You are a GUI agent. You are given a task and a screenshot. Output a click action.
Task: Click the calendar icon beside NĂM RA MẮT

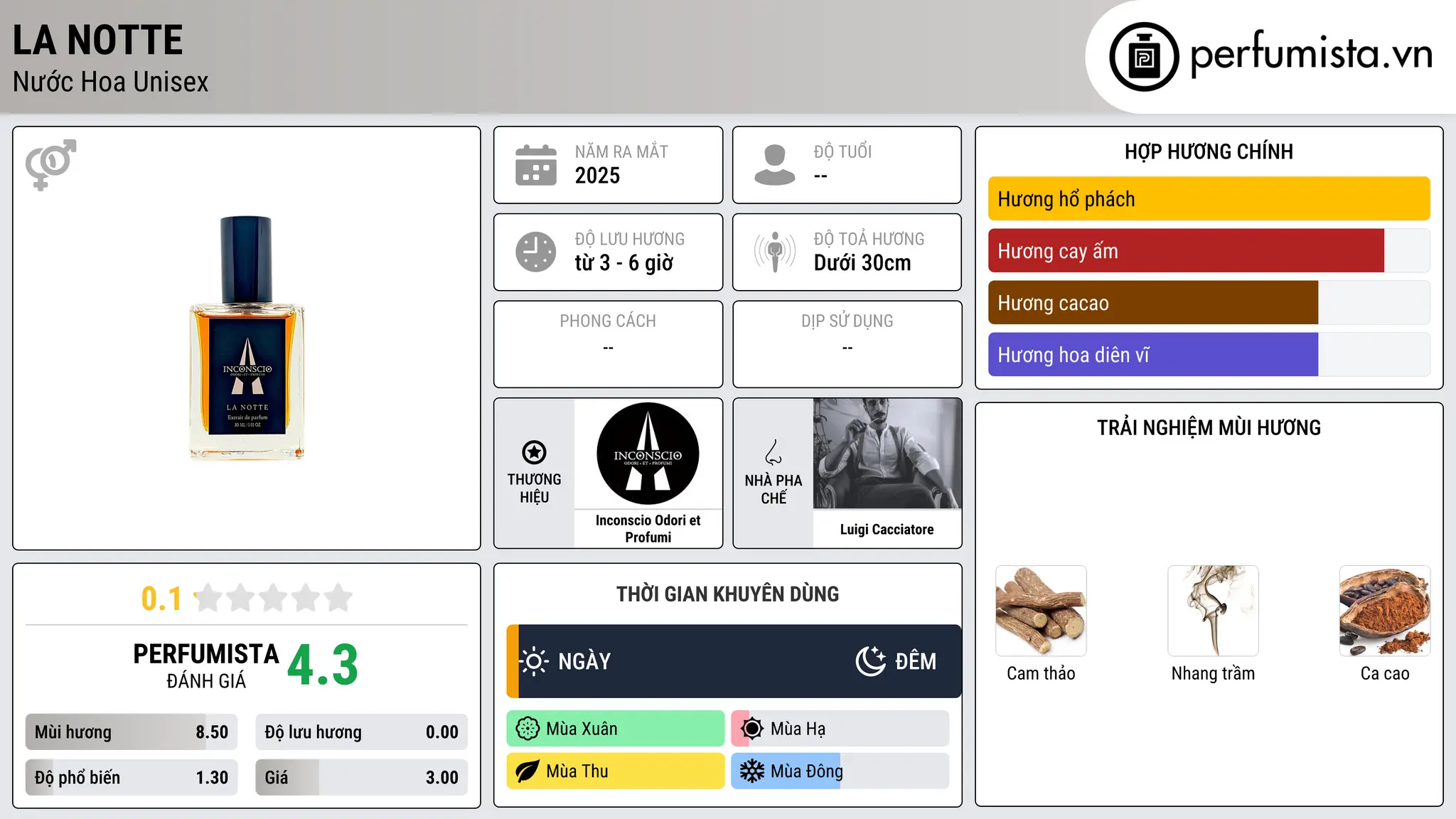click(536, 165)
